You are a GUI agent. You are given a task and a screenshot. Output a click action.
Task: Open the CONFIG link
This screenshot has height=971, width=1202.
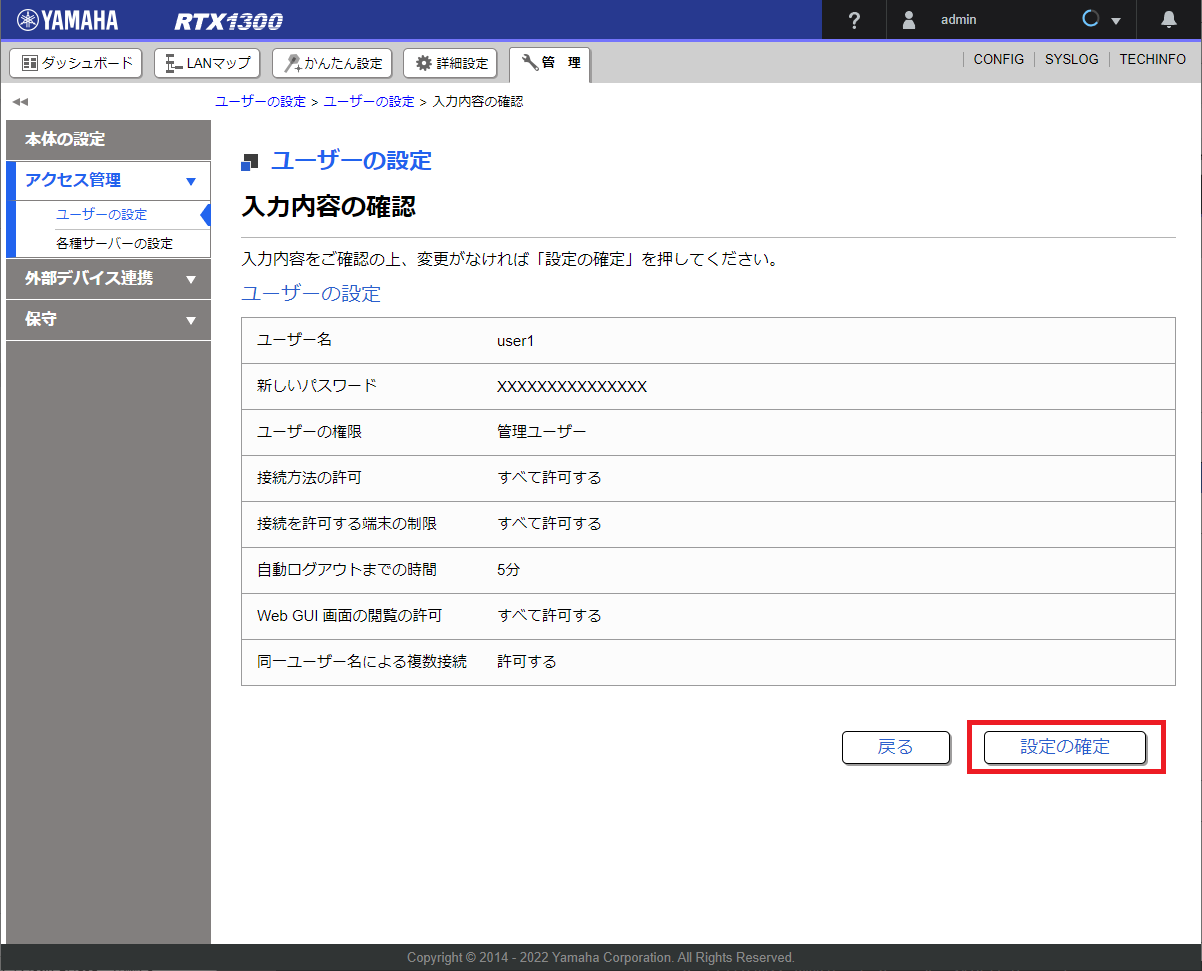tap(998, 59)
